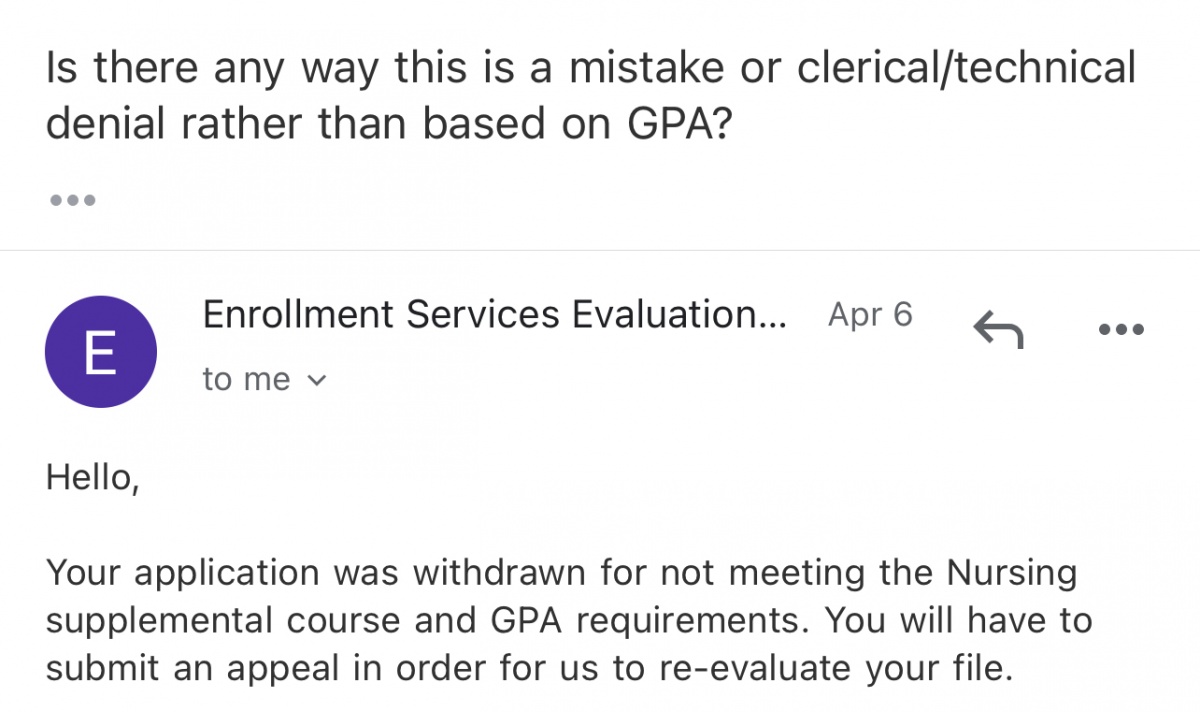Tap the 'to me' recipient label
The width and height of the screenshot is (1200, 712).
pos(246,379)
